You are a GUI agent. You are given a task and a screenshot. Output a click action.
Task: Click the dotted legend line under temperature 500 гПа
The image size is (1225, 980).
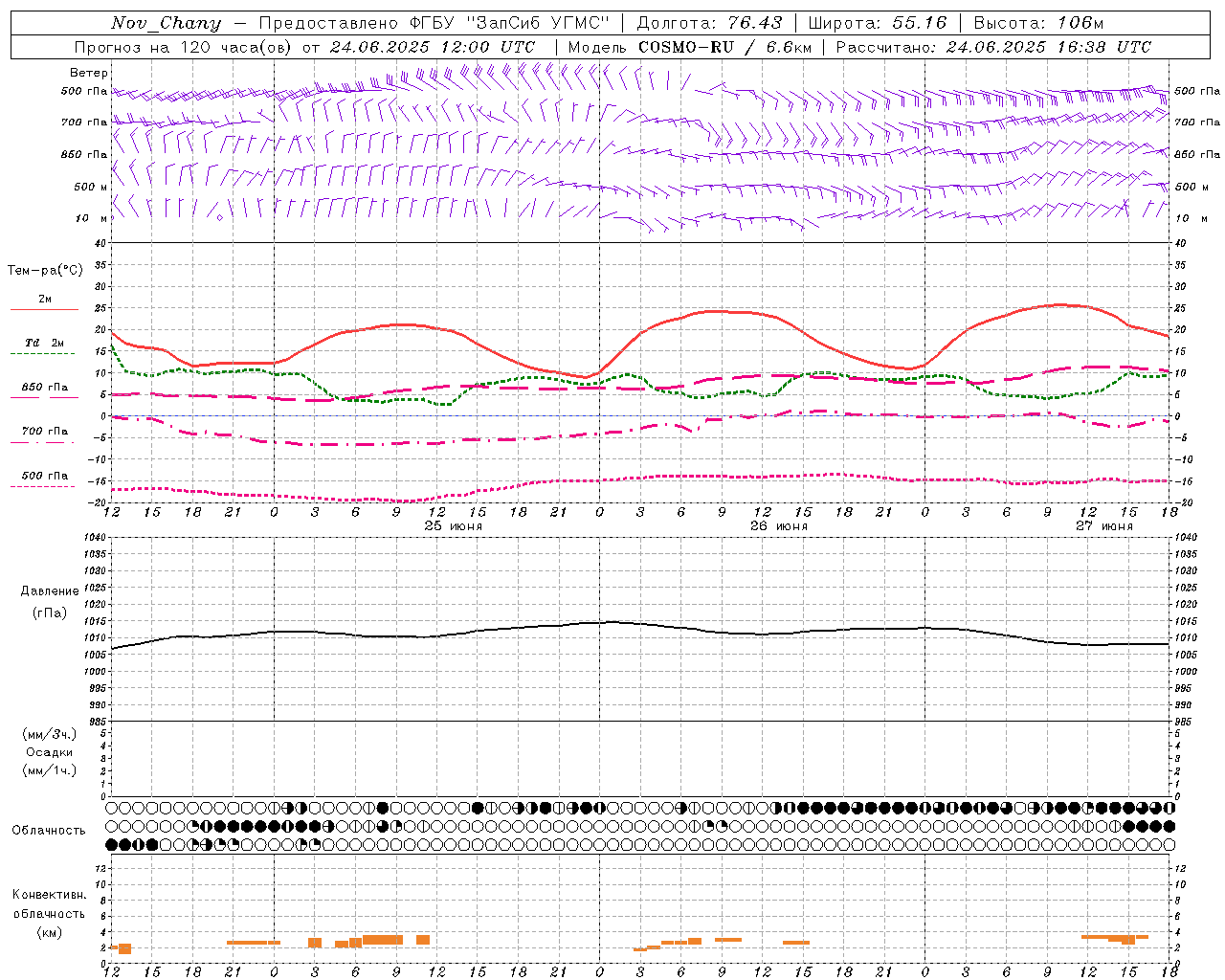pos(42,487)
